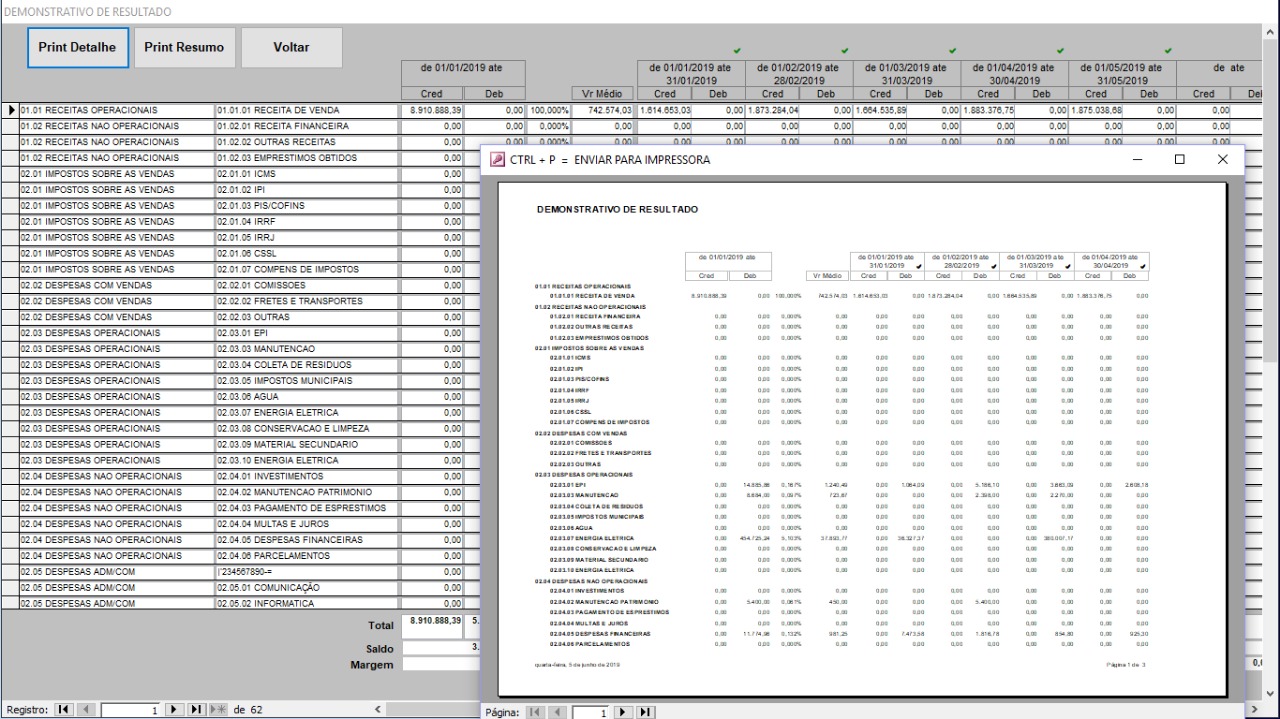Click 742.574,03 Vr Médio value
1280x719 pixels.
point(602,110)
